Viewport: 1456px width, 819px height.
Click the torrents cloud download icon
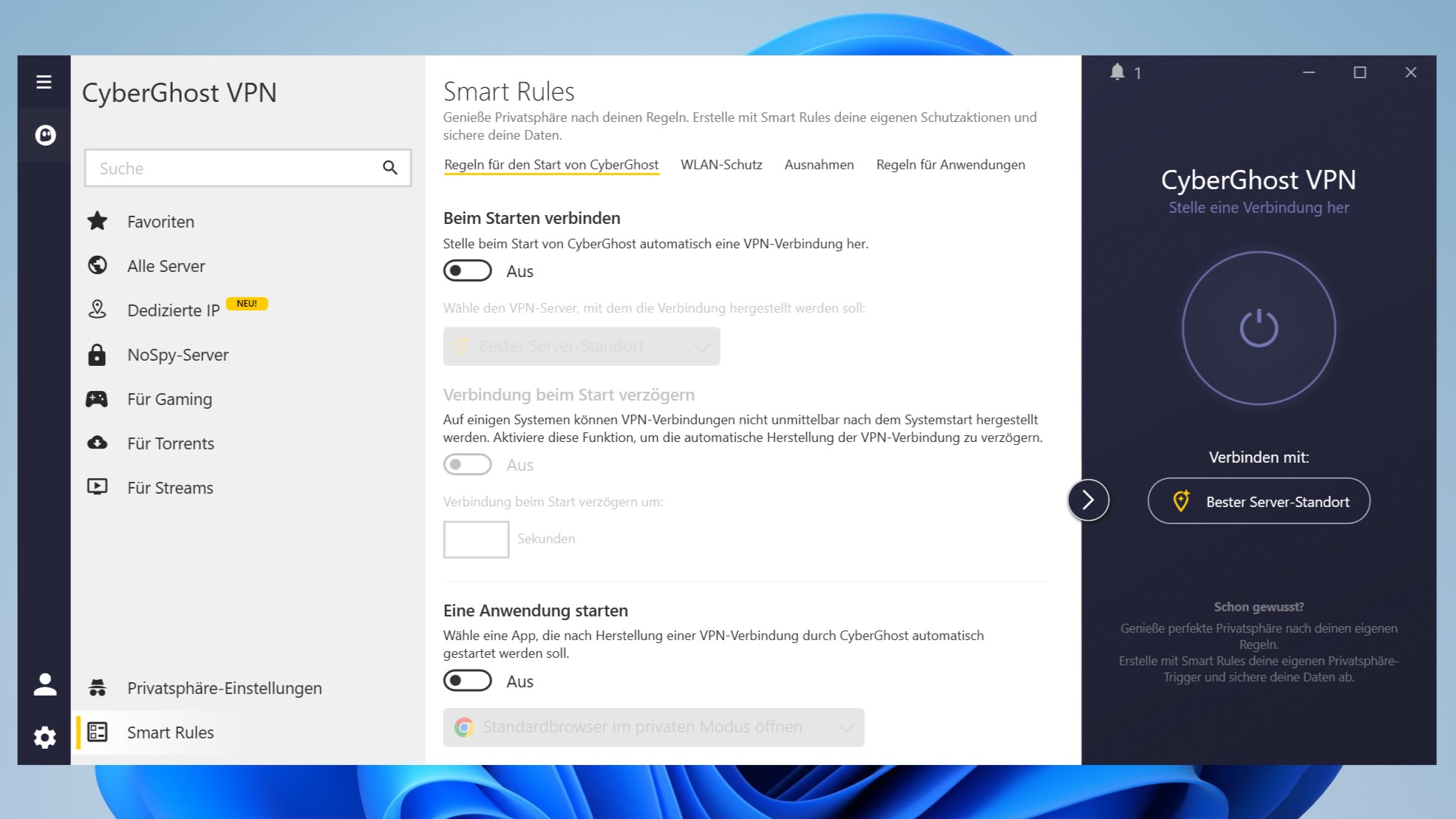(x=98, y=443)
